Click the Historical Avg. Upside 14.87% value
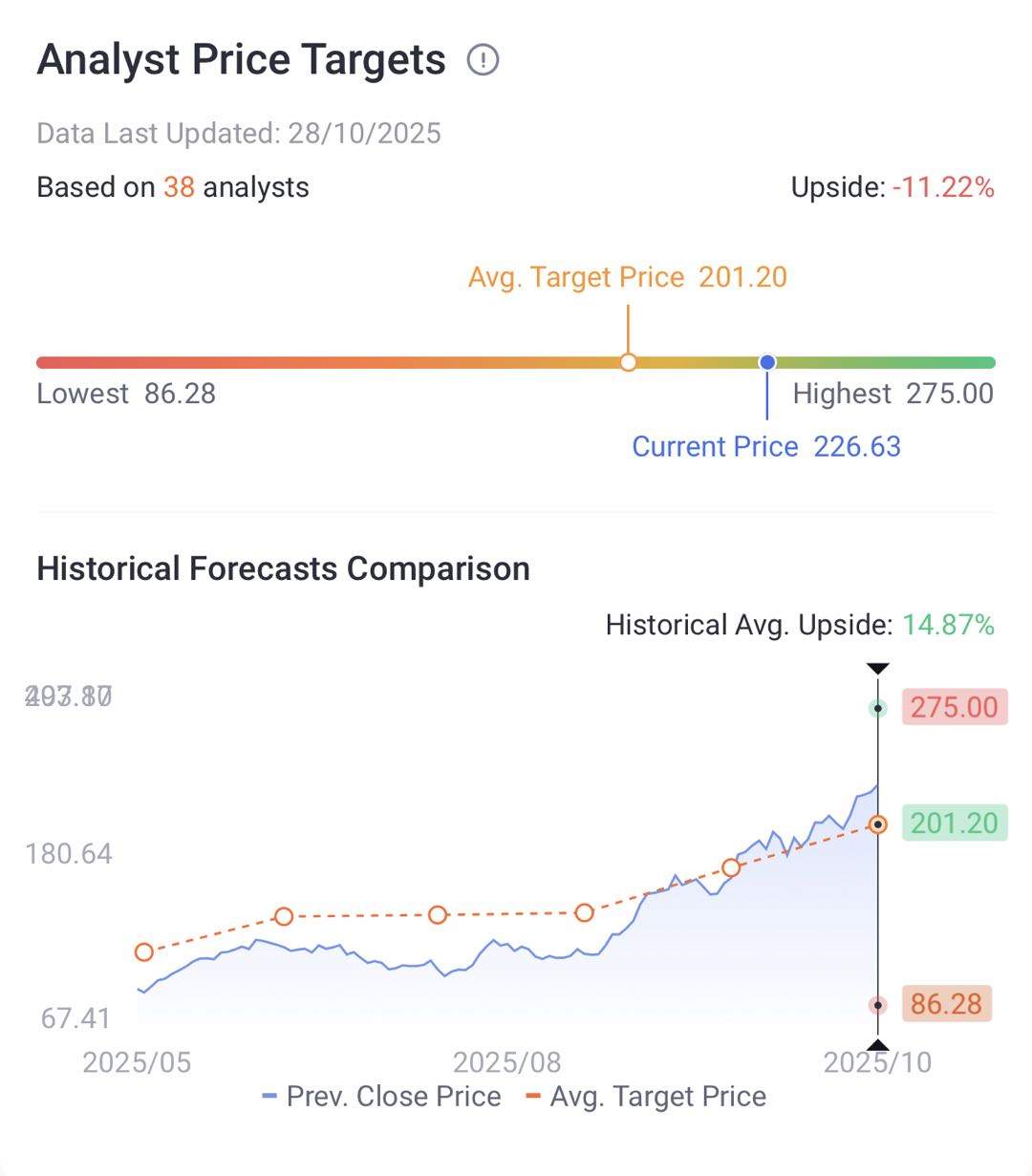Viewport: 1032px width, 1176px height. (948, 625)
